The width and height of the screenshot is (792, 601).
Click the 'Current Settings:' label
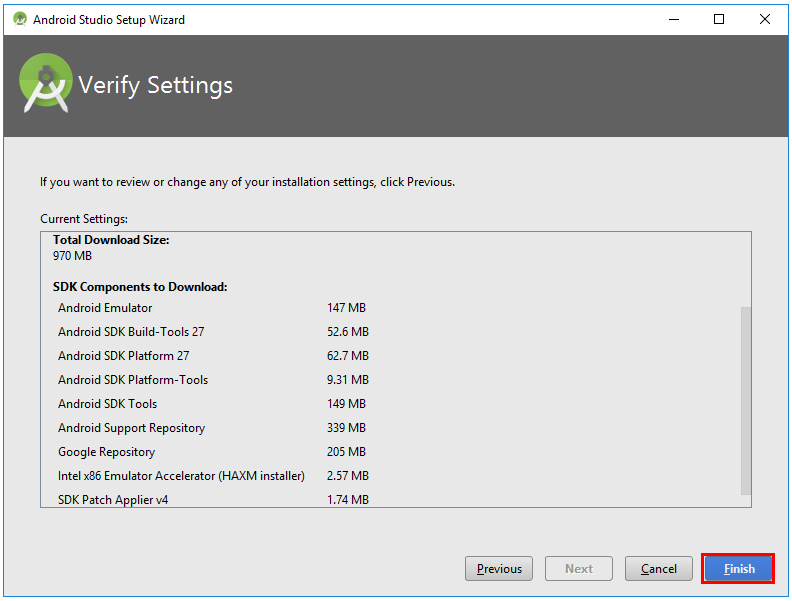pyautogui.click(x=84, y=219)
